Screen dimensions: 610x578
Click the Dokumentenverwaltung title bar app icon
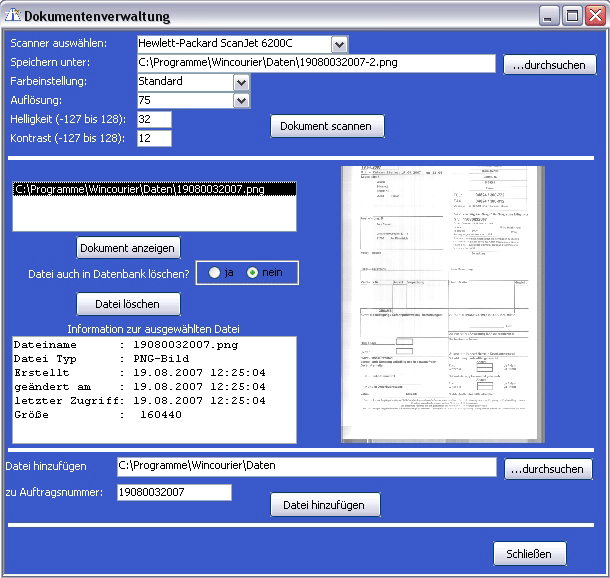(12, 16)
